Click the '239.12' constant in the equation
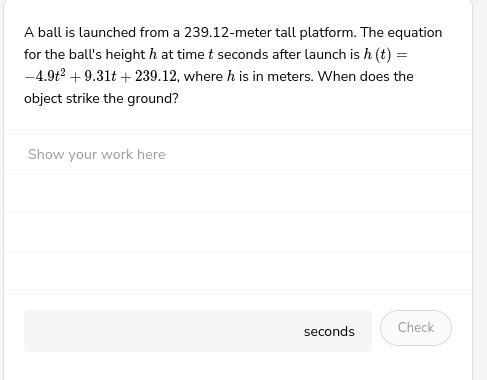The height and width of the screenshot is (380, 487). (x=155, y=76)
